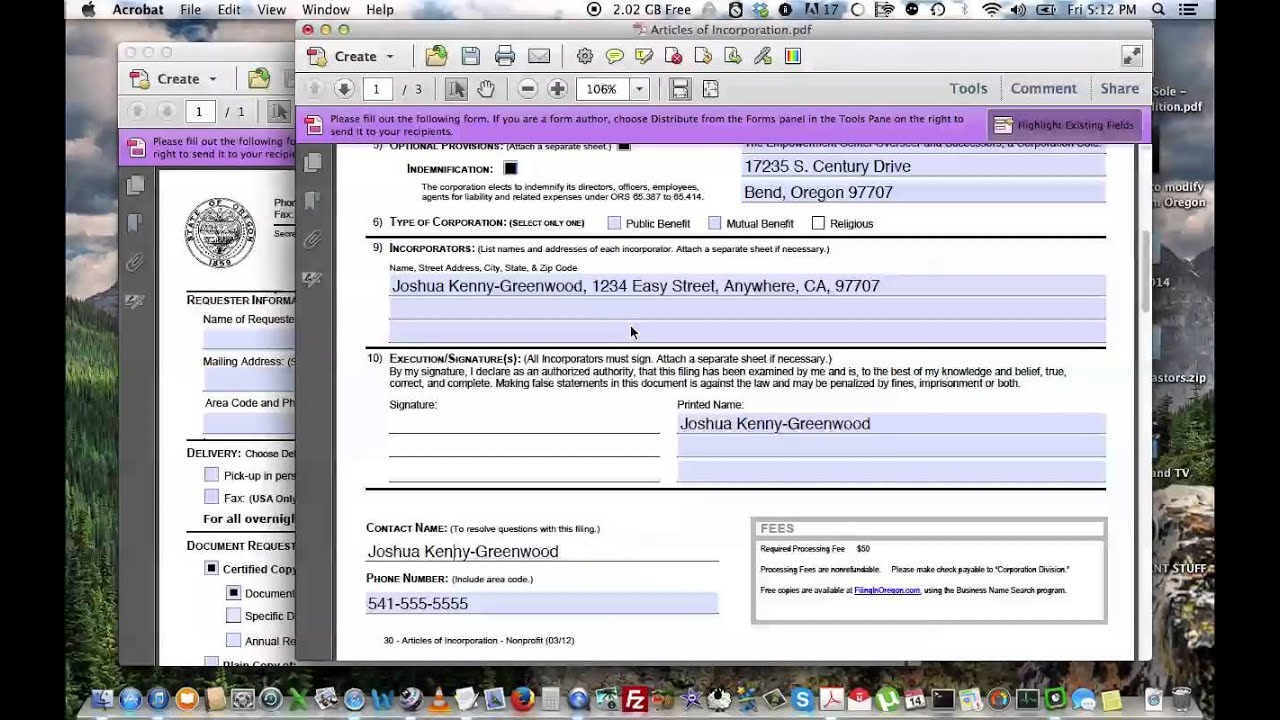Click the rainbow color toolbar icon
The image size is (1280, 720).
[793, 56]
